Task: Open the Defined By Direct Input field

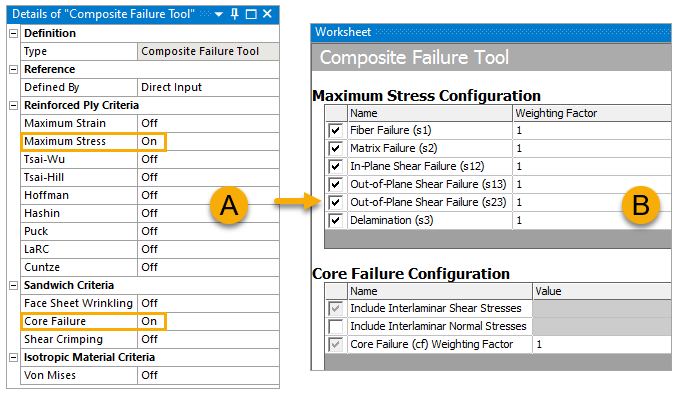Action: pos(208,87)
